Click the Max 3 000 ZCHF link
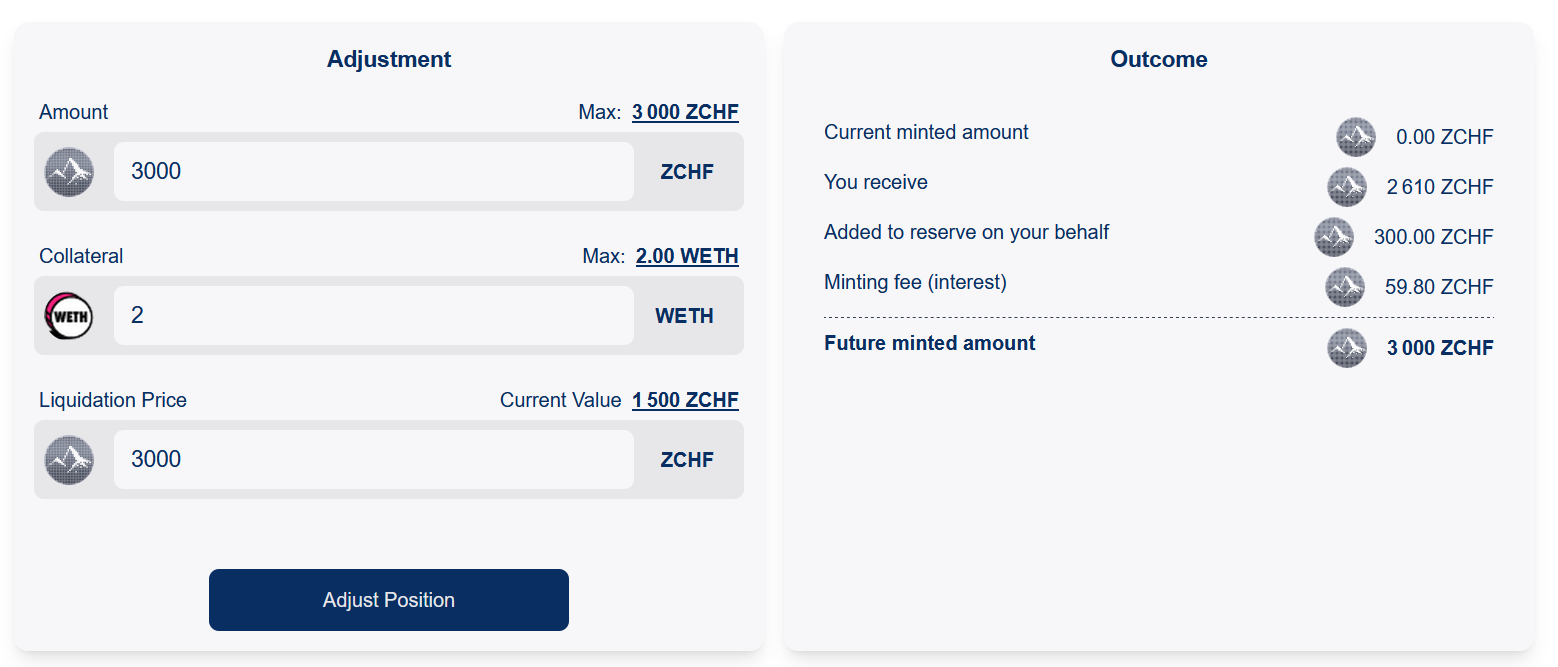 click(685, 112)
